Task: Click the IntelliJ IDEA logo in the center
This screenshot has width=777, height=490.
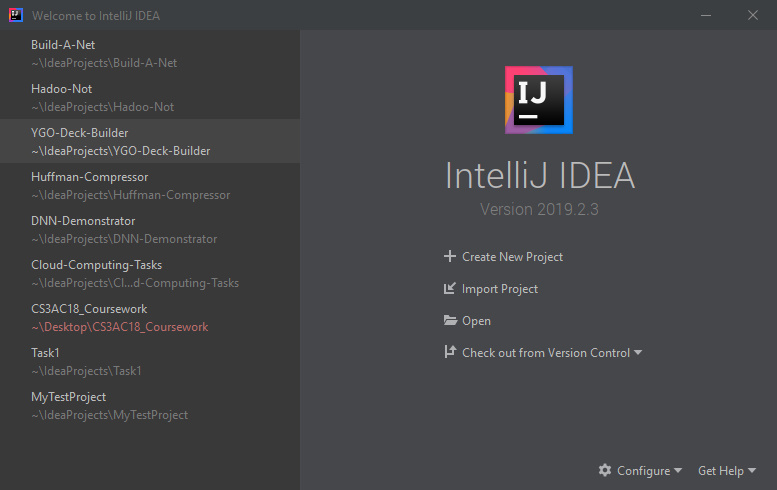Action: click(539, 100)
